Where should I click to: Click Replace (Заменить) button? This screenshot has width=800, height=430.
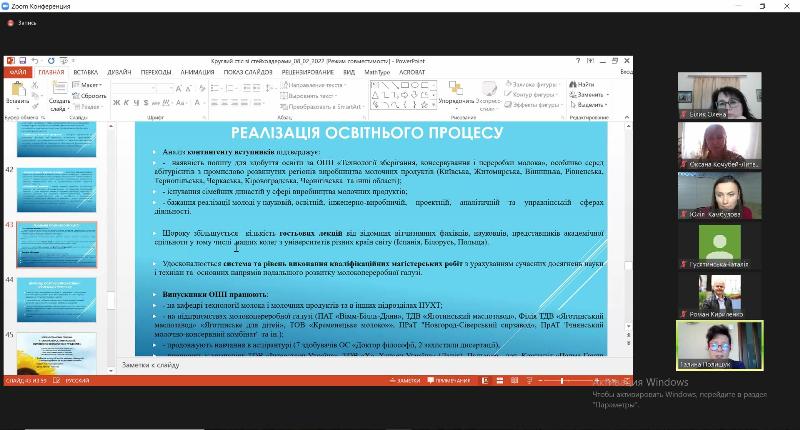point(589,94)
